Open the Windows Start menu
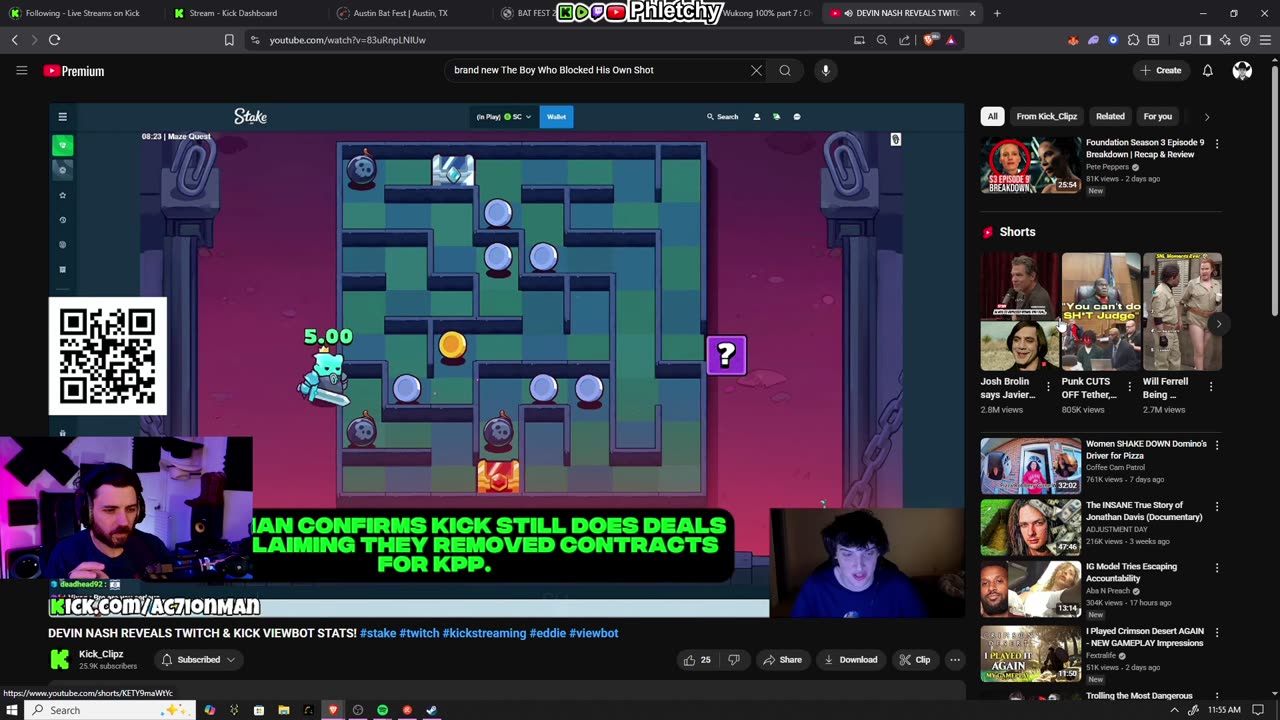The height and width of the screenshot is (720, 1280). (x=12, y=710)
